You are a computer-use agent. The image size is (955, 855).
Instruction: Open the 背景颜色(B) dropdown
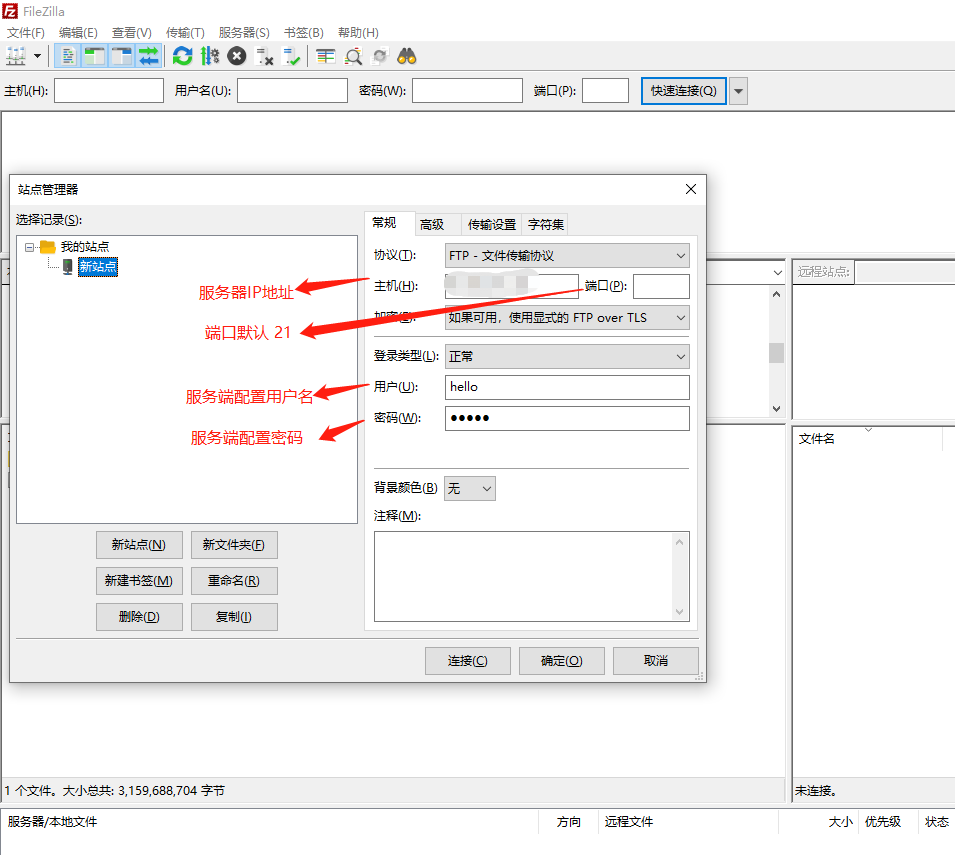470,488
